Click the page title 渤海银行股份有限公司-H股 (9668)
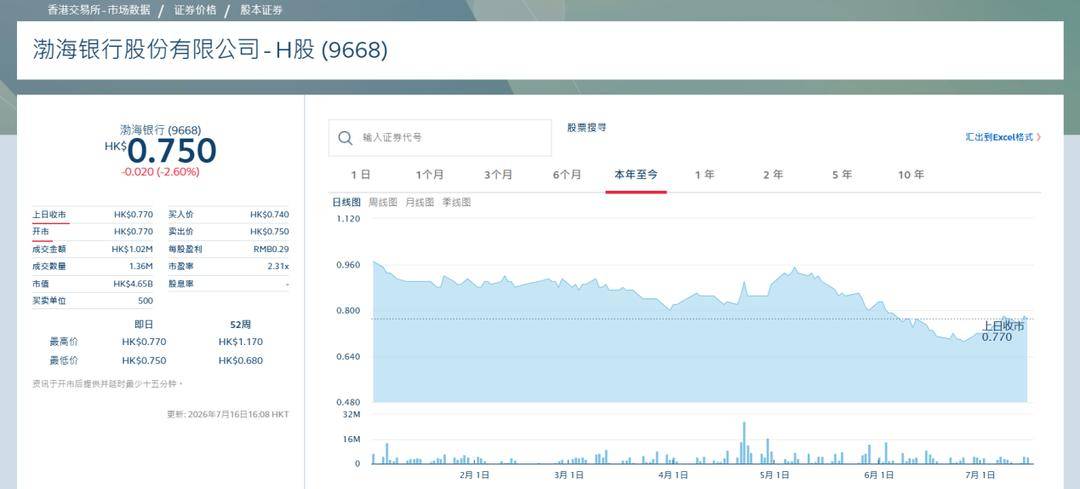Viewport: 1080px width, 489px height. [210, 50]
